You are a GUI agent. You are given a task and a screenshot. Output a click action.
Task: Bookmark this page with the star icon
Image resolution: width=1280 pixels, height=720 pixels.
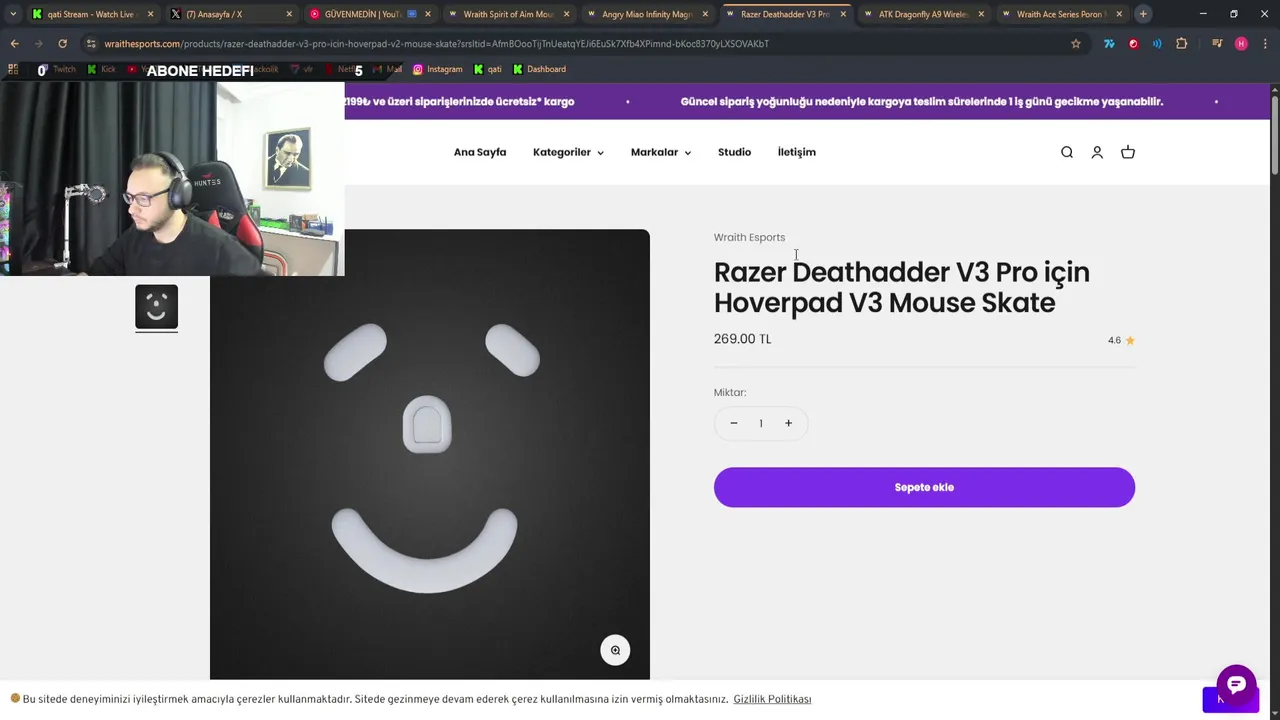click(x=1076, y=44)
